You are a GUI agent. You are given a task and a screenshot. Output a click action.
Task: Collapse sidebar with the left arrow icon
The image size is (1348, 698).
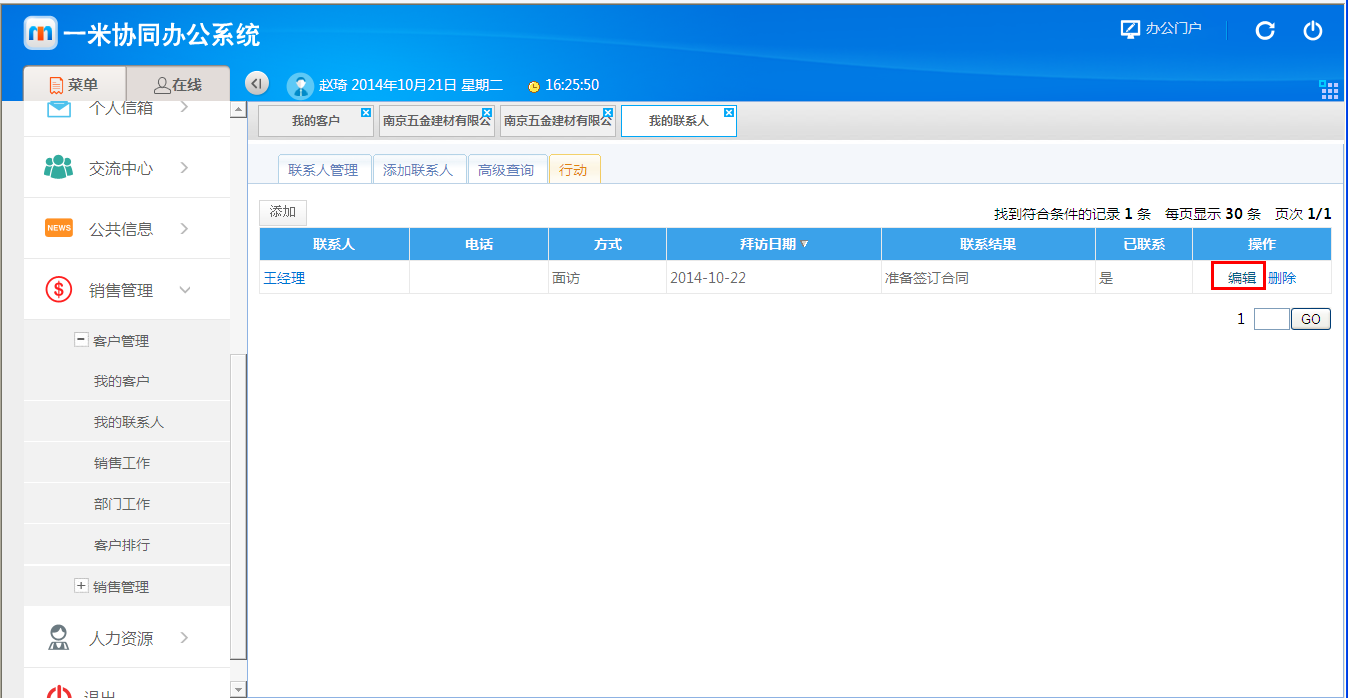click(257, 83)
